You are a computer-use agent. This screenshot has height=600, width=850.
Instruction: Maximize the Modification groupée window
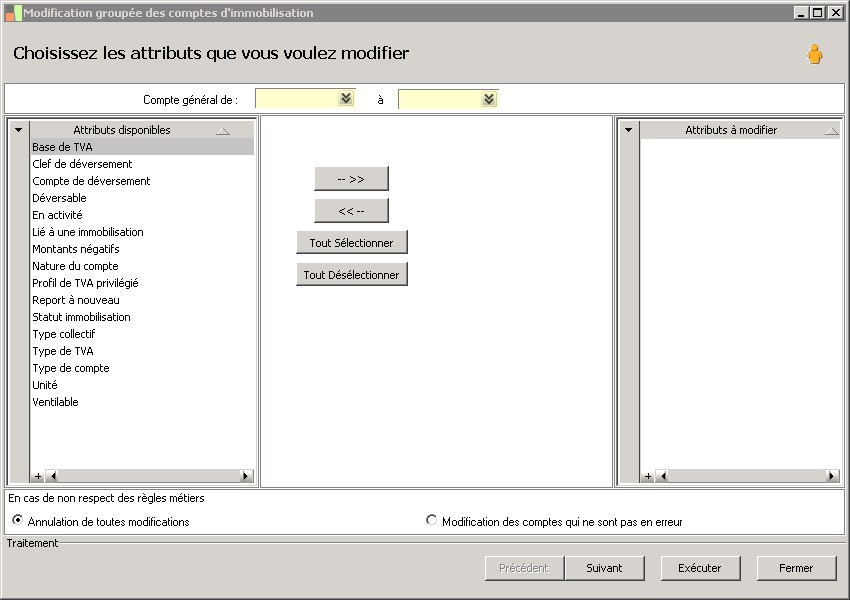tap(818, 12)
